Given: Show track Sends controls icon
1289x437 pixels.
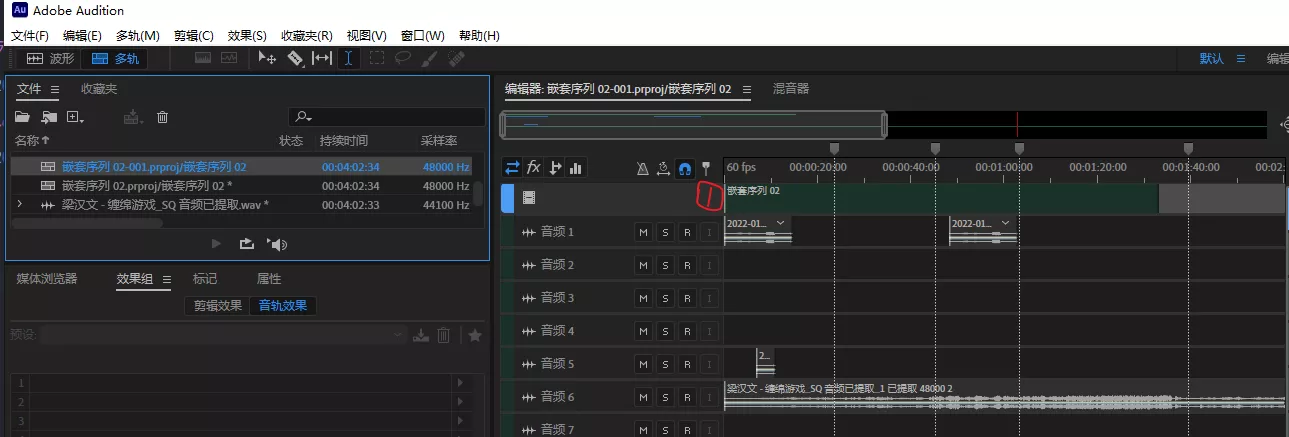Looking at the screenshot, I should pos(556,168).
